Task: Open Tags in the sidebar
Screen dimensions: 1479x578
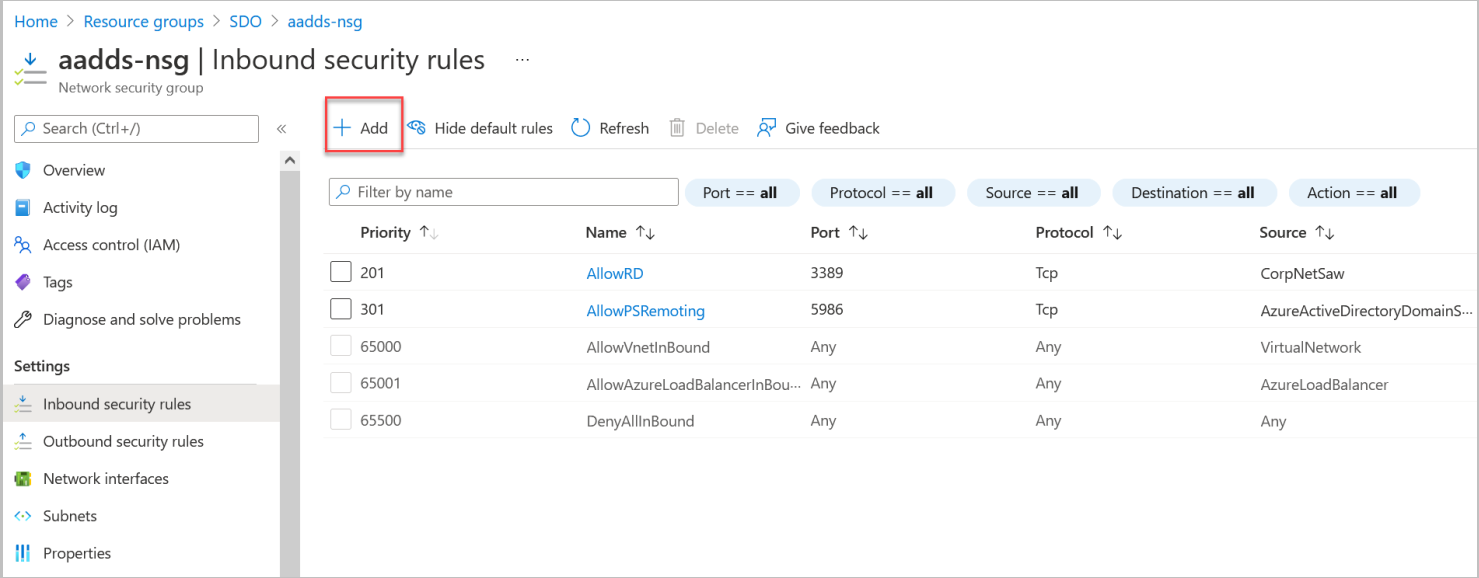Action: point(58,282)
